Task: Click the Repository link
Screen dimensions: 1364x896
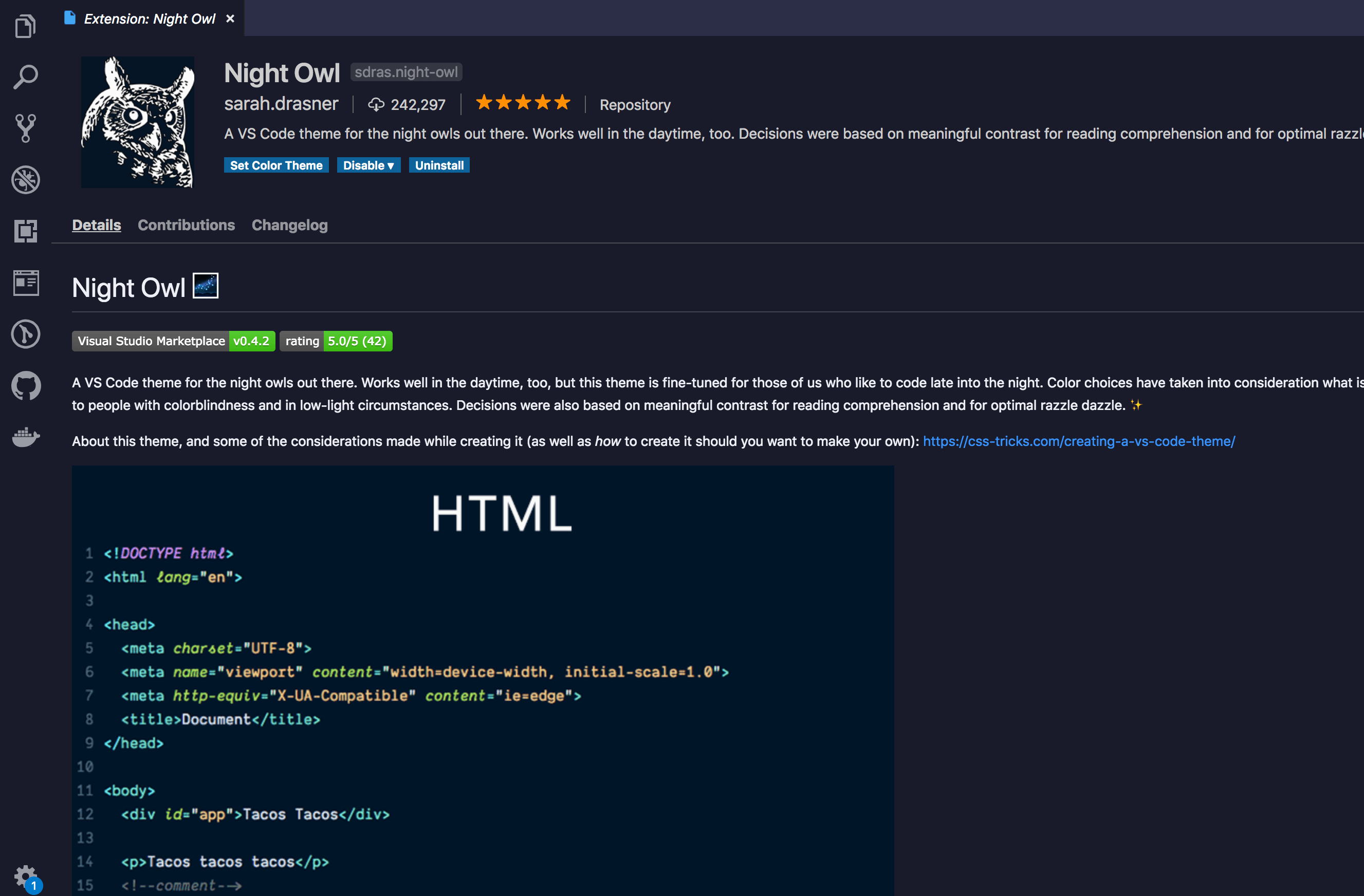Action: pyautogui.click(x=635, y=104)
